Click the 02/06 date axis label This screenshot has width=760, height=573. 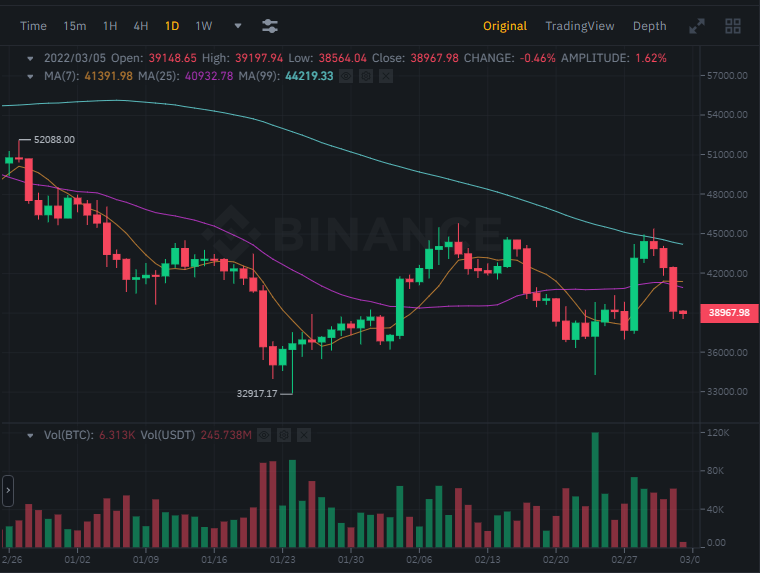pos(419,560)
